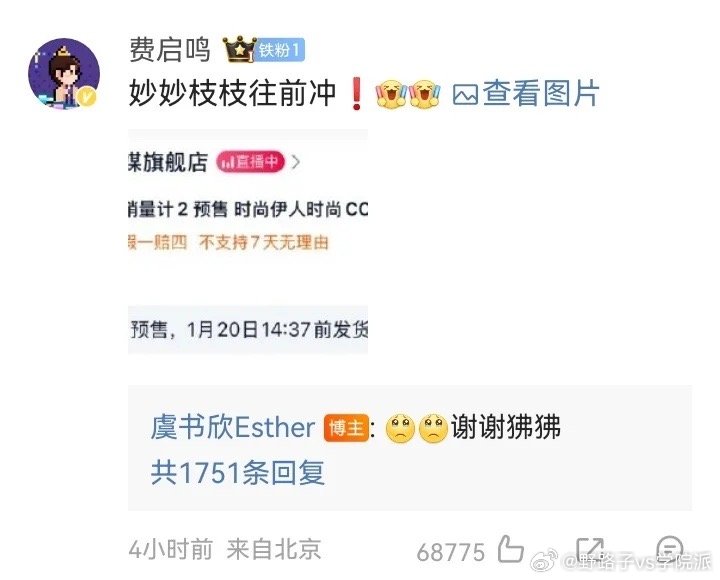Tap the 谢谢狒狒 reply text
The width and height of the screenshot is (720, 580).
click(x=506, y=427)
